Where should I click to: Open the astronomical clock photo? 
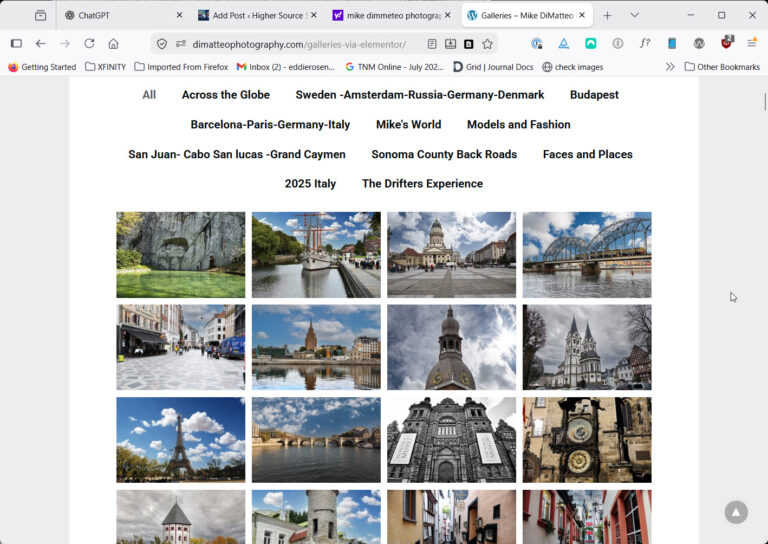(587, 440)
